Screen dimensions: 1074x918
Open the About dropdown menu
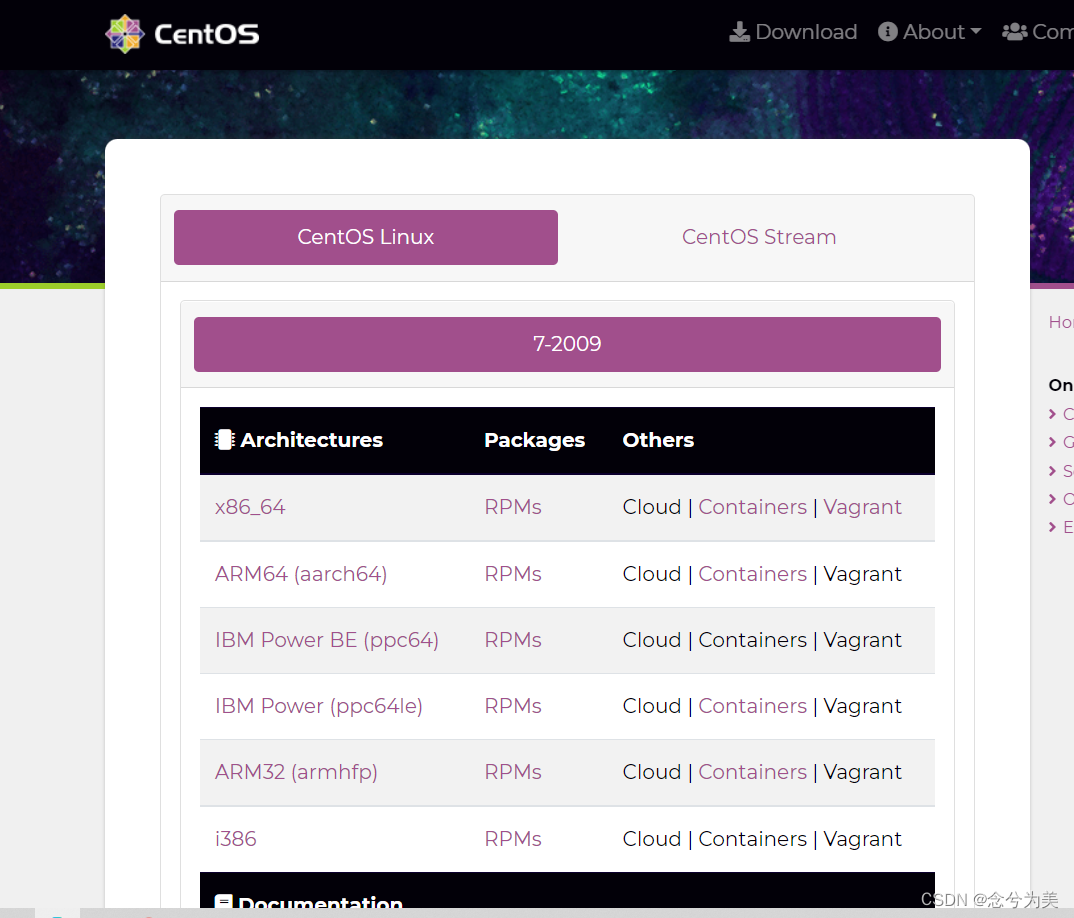pyautogui.click(x=930, y=31)
